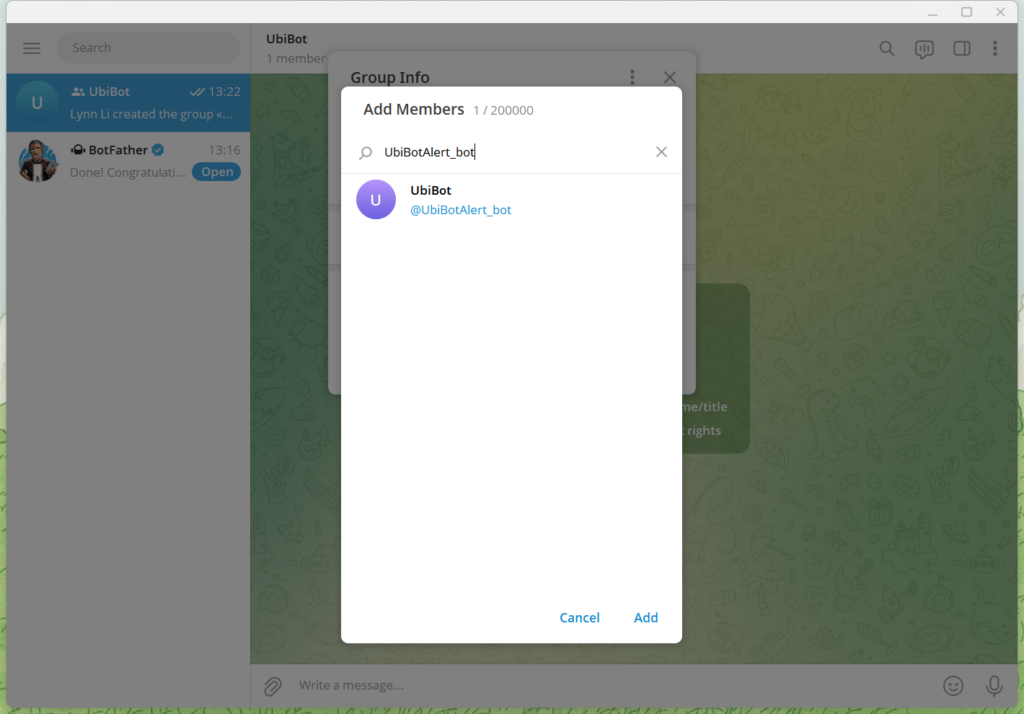Close the Group Info panel
Screen dimensions: 1024x714
[670, 77]
